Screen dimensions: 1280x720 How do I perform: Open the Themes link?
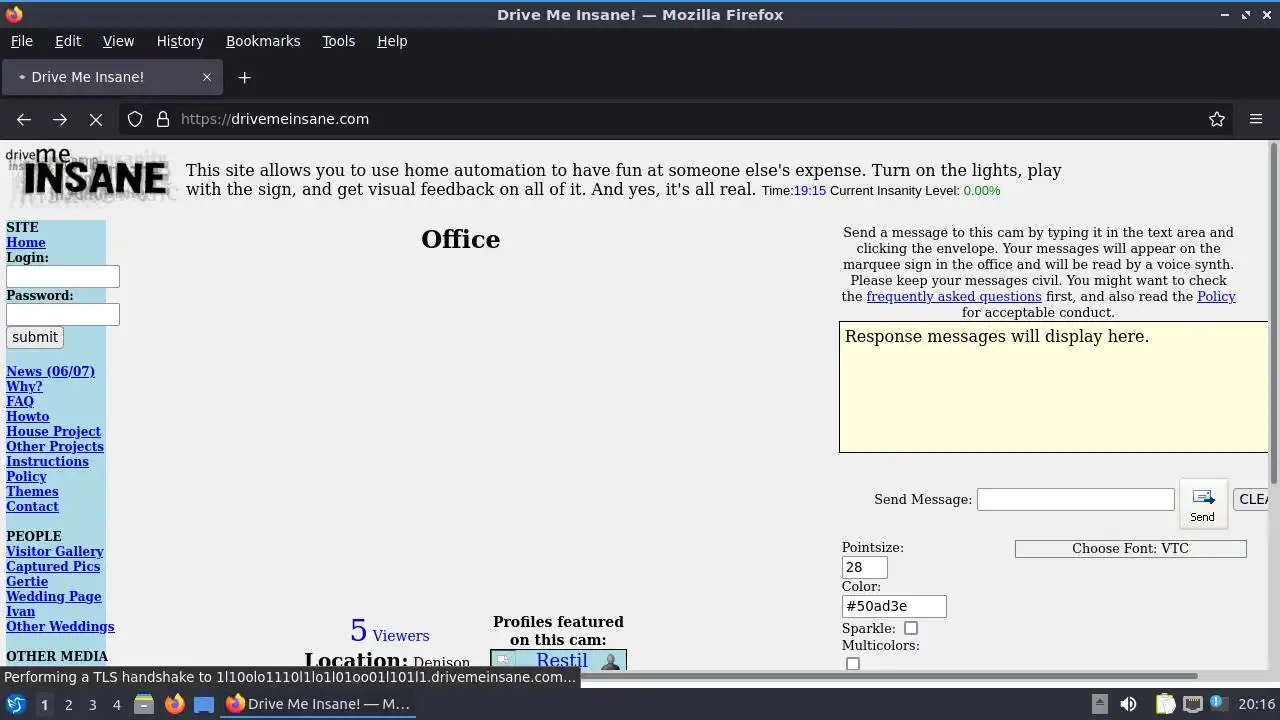pyautogui.click(x=32, y=491)
